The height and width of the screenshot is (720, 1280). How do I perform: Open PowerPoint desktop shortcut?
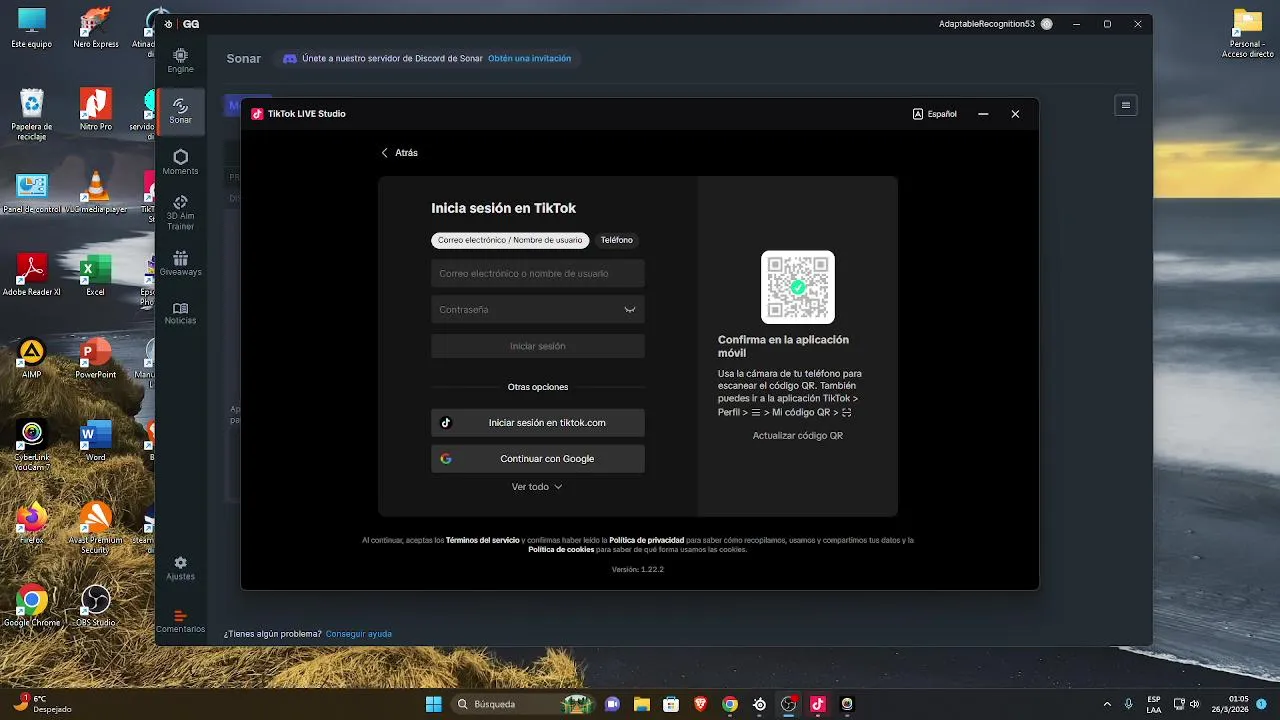[95, 359]
